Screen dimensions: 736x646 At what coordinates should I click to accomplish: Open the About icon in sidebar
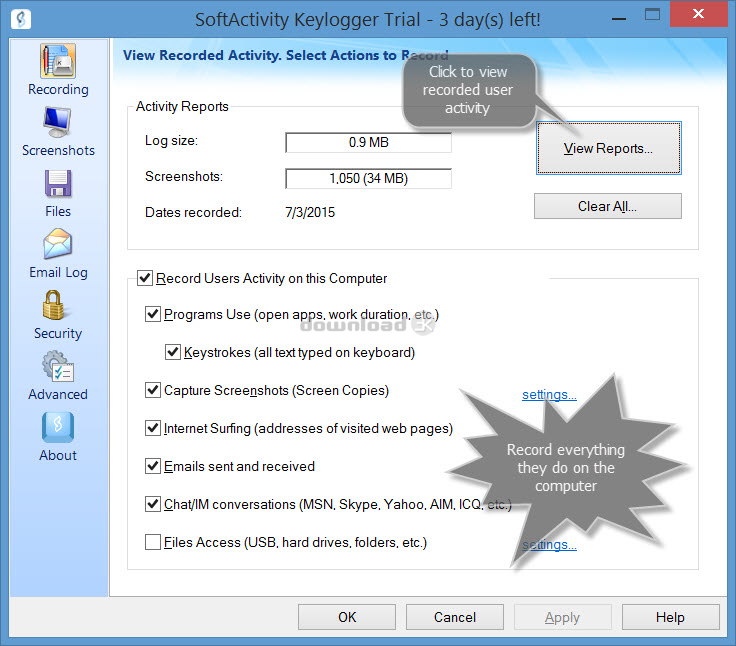[x=58, y=428]
